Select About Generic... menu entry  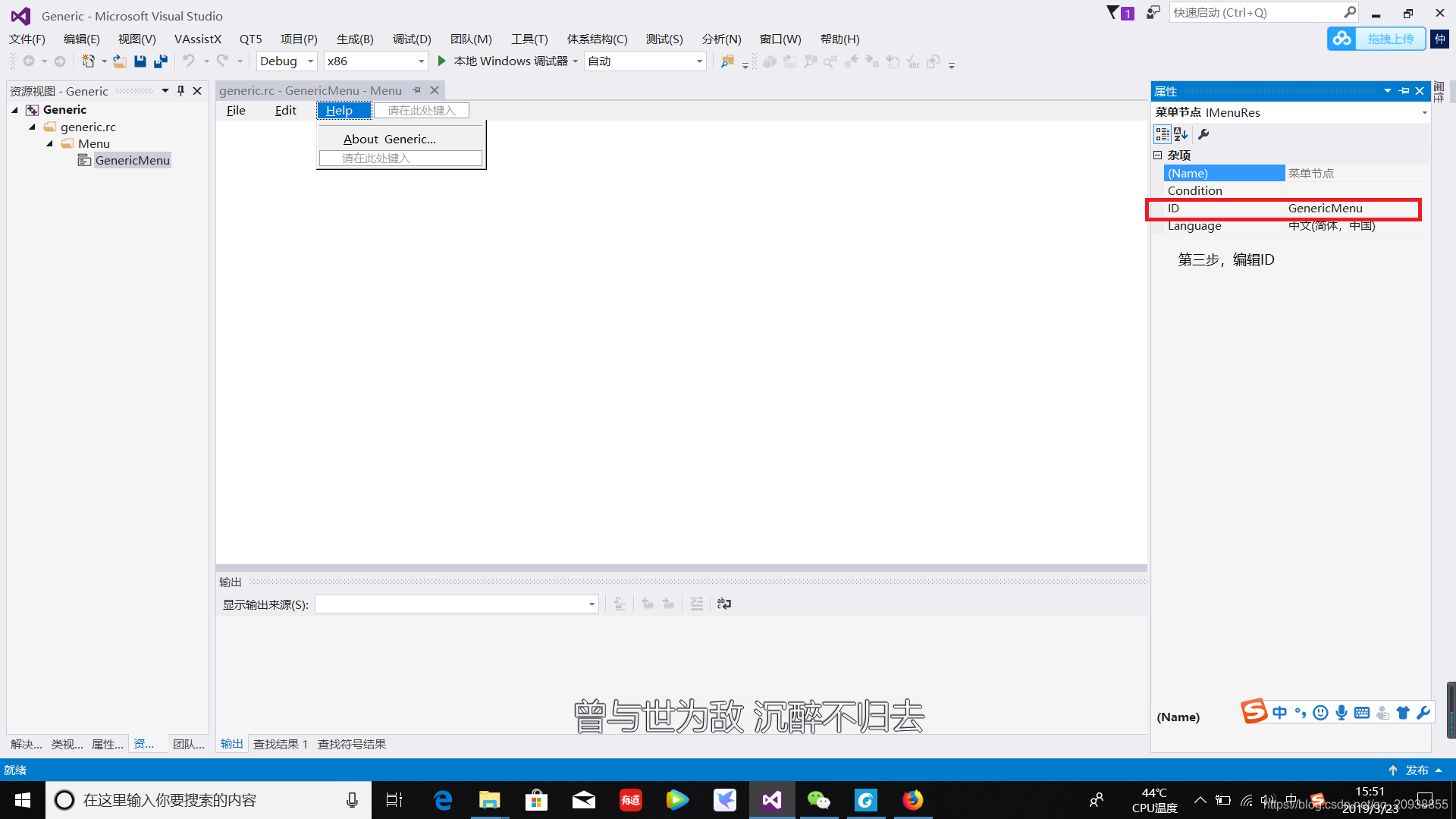coord(390,139)
